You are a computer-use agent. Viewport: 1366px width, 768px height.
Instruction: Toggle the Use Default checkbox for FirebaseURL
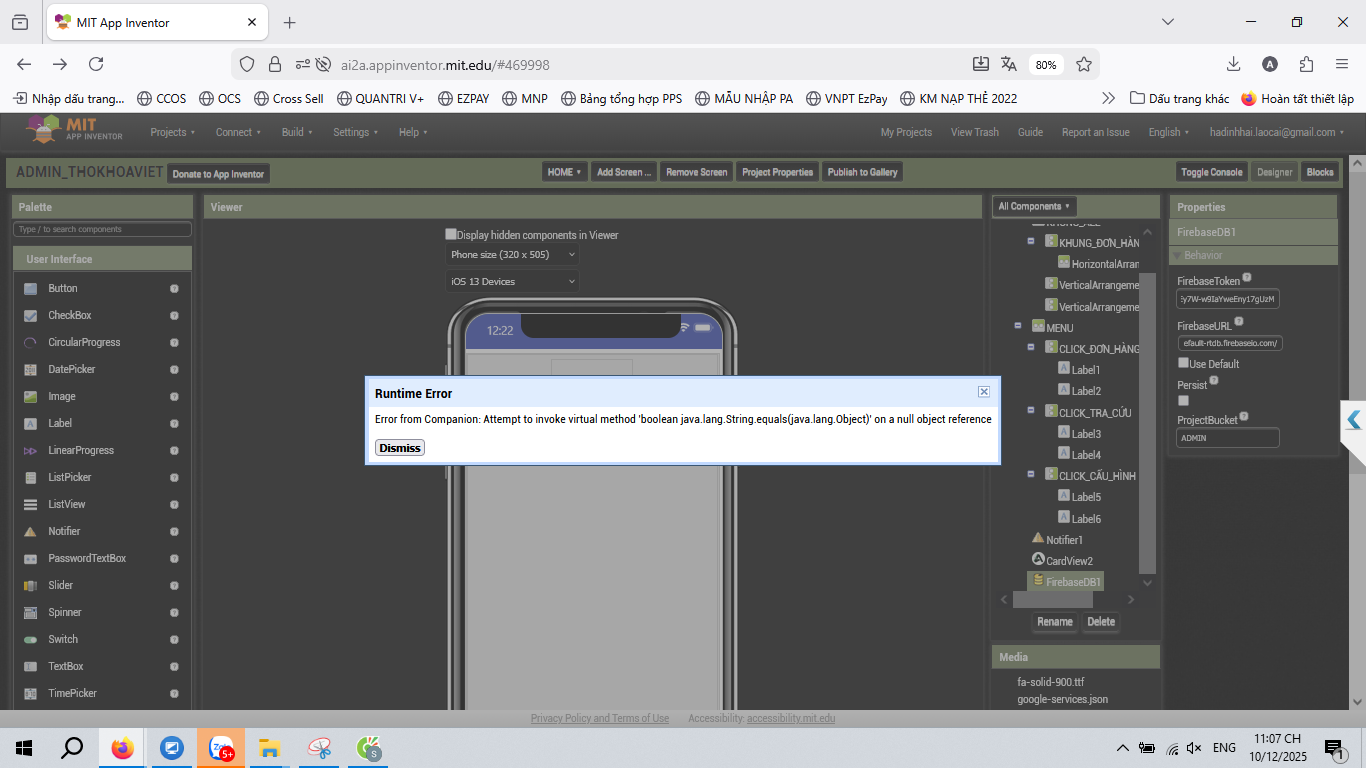pos(1184,363)
